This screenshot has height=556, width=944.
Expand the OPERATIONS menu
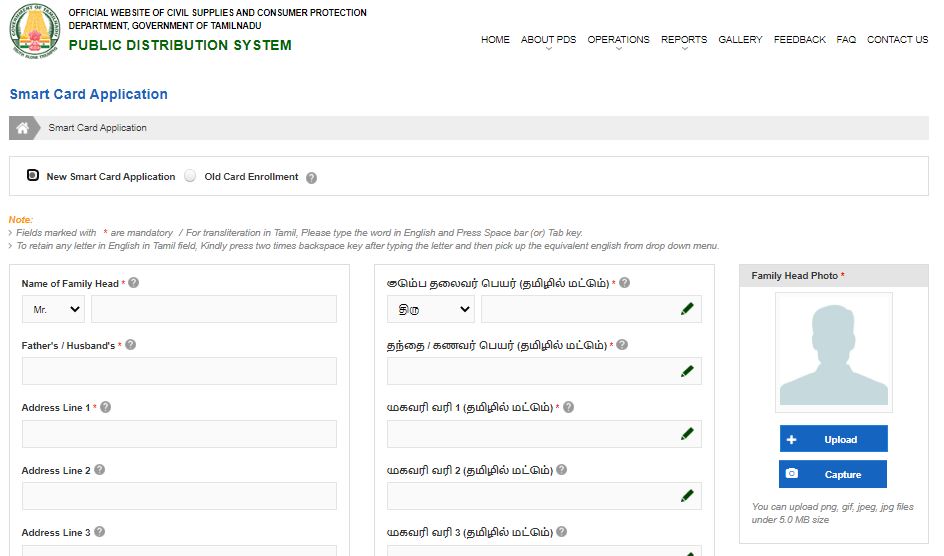tap(618, 40)
